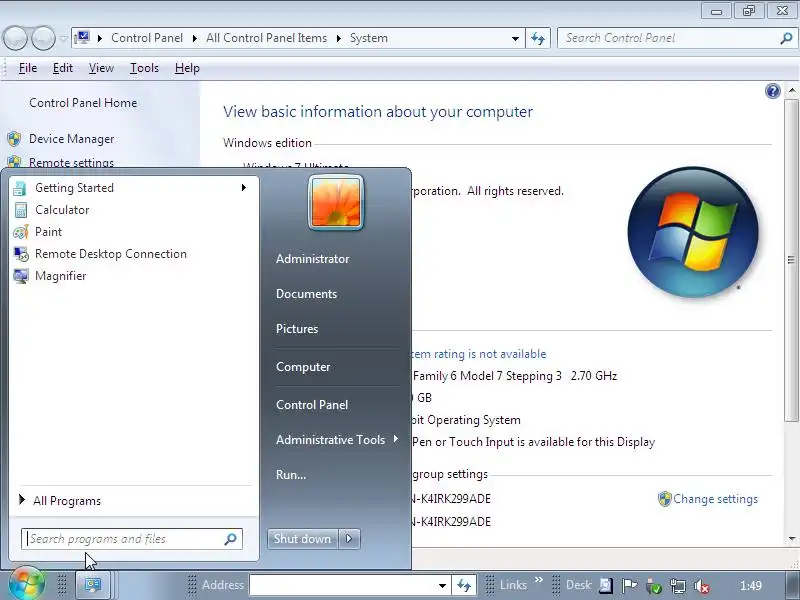Click the taskbar clock showing 1:49
Image resolution: width=800 pixels, height=600 pixels.
(x=751, y=586)
